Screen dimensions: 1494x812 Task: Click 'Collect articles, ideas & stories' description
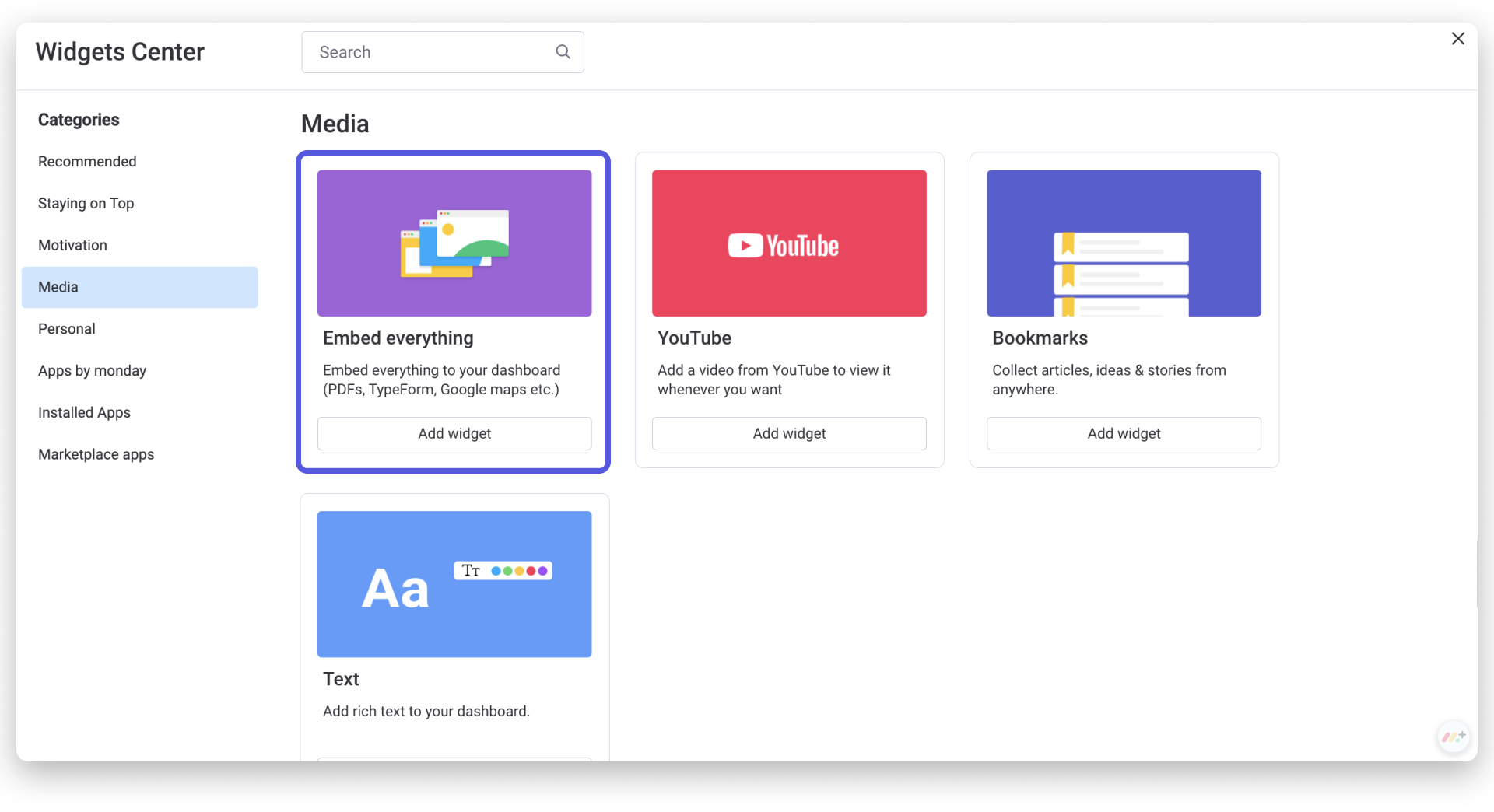pyautogui.click(x=1109, y=380)
